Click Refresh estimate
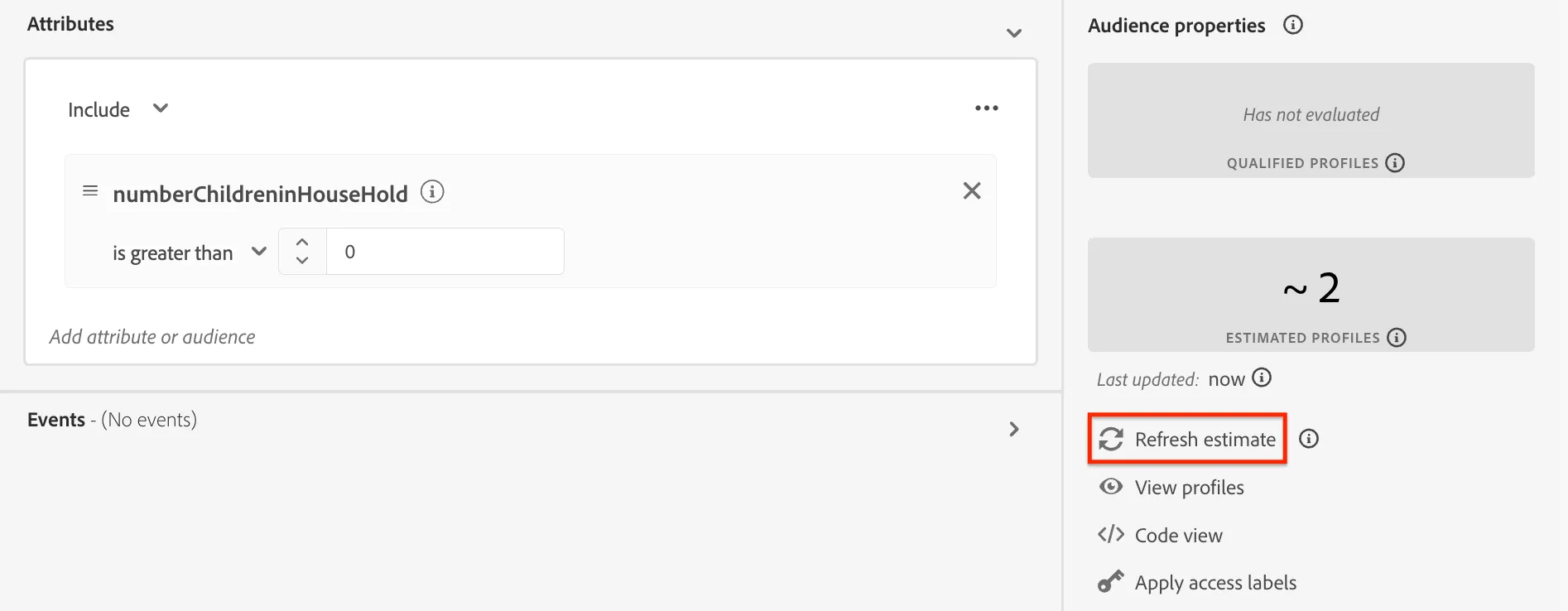Image resolution: width=1568 pixels, height=611 pixels. [x=1187, y=439]
